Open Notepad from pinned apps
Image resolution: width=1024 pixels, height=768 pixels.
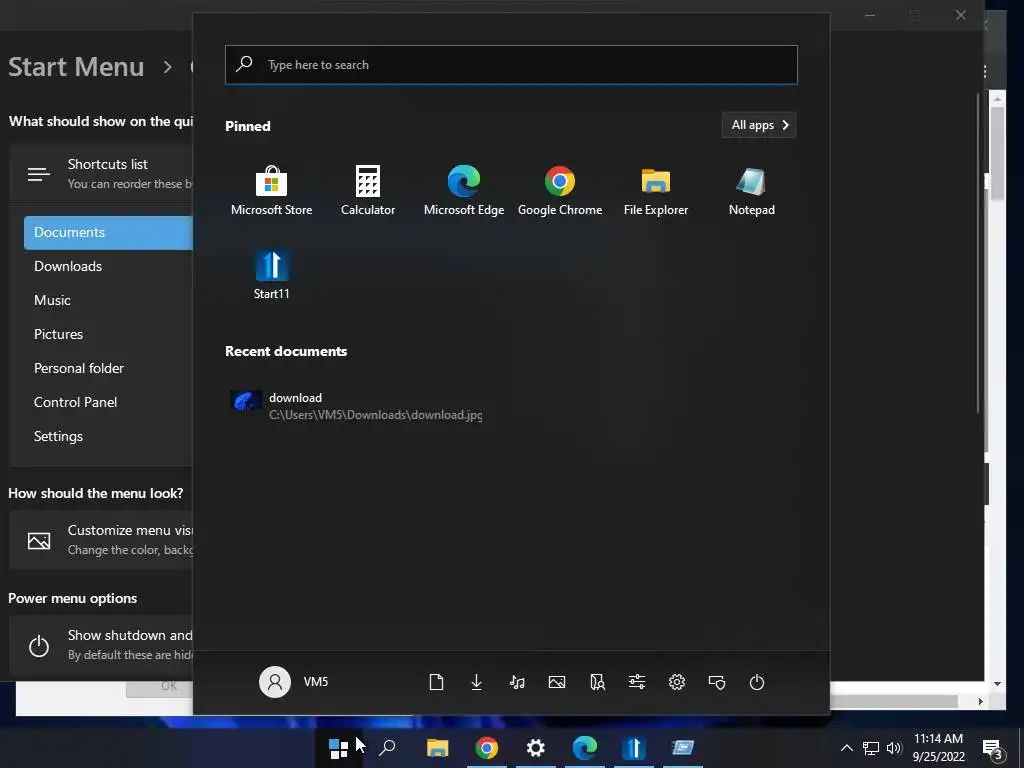(x=752, y=190)
